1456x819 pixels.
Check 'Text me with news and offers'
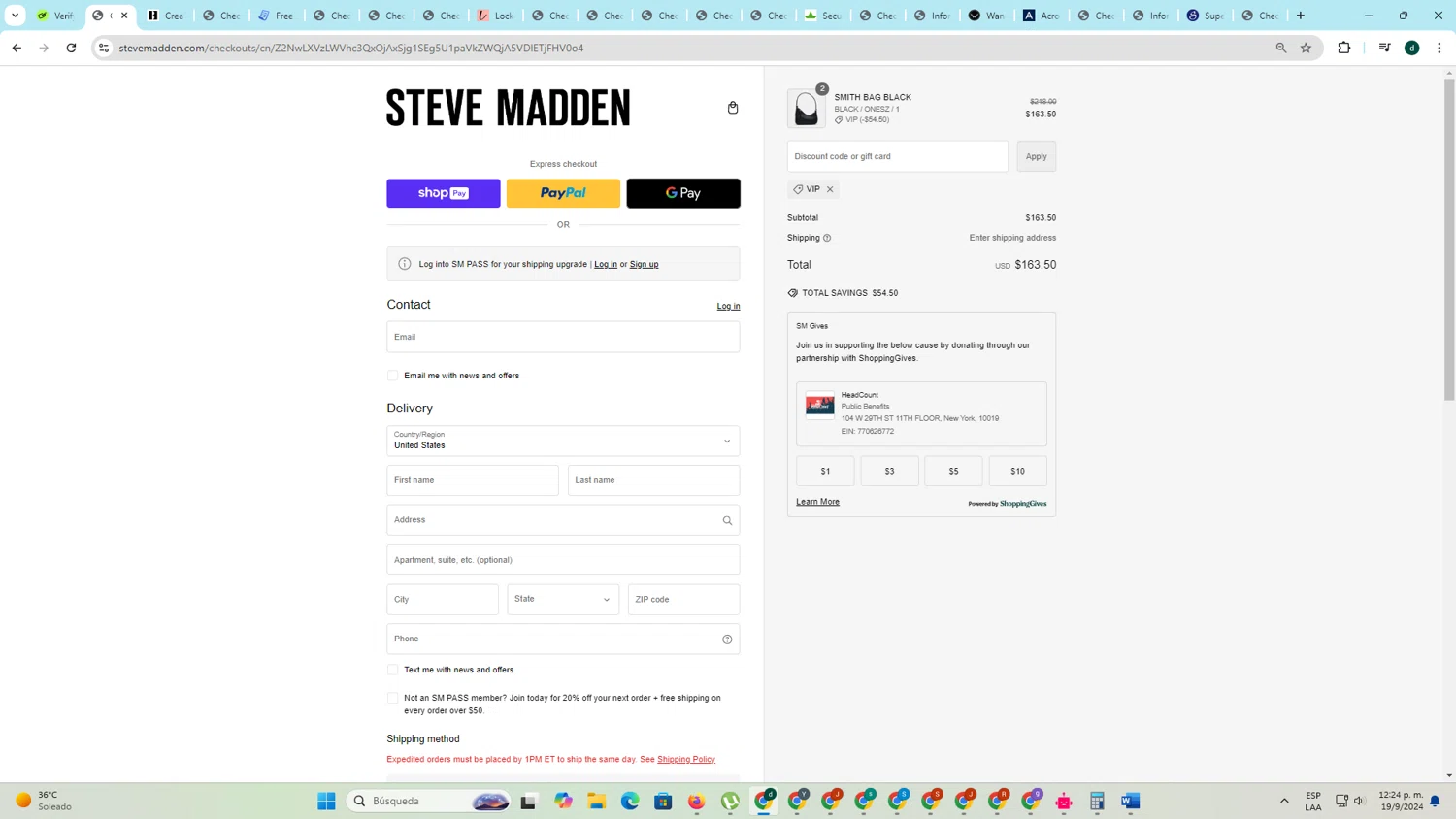coord(392,670)
